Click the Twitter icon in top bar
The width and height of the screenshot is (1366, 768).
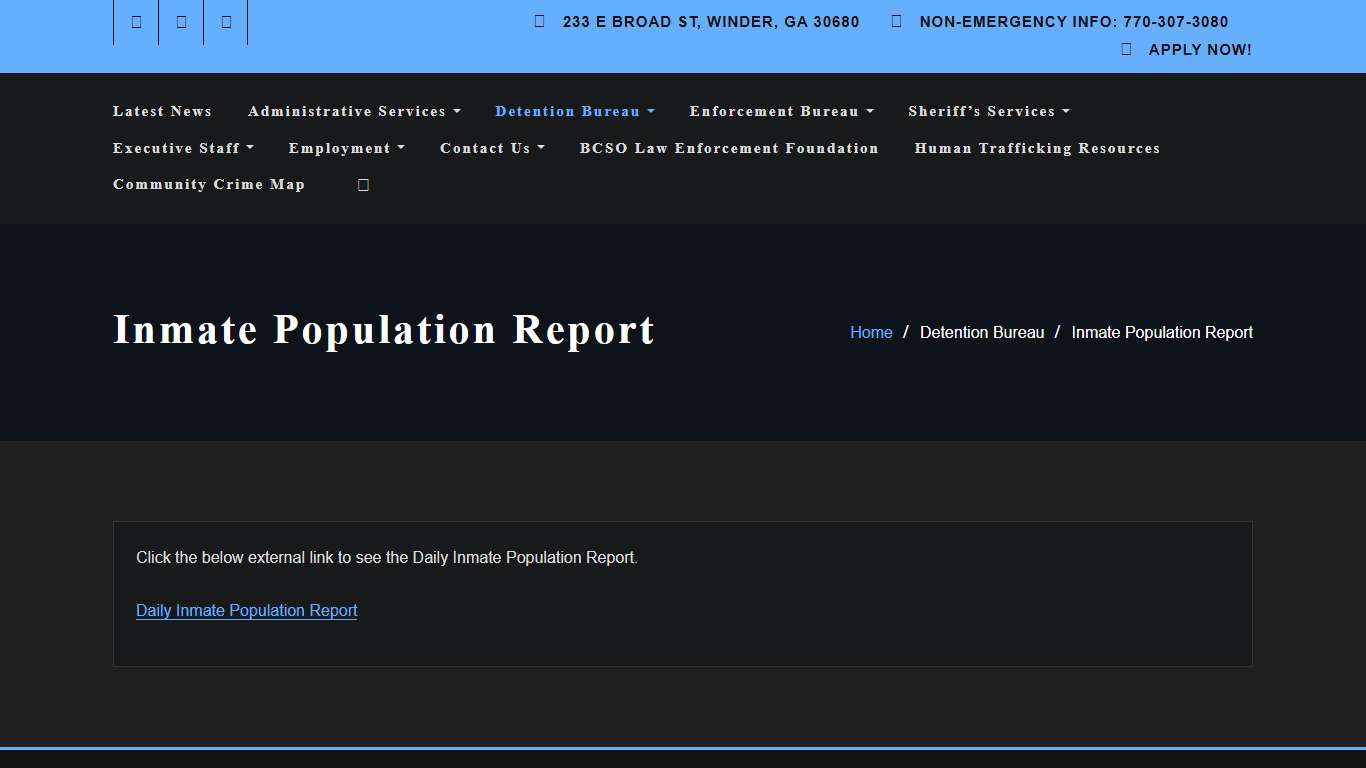tap(180, 21)
